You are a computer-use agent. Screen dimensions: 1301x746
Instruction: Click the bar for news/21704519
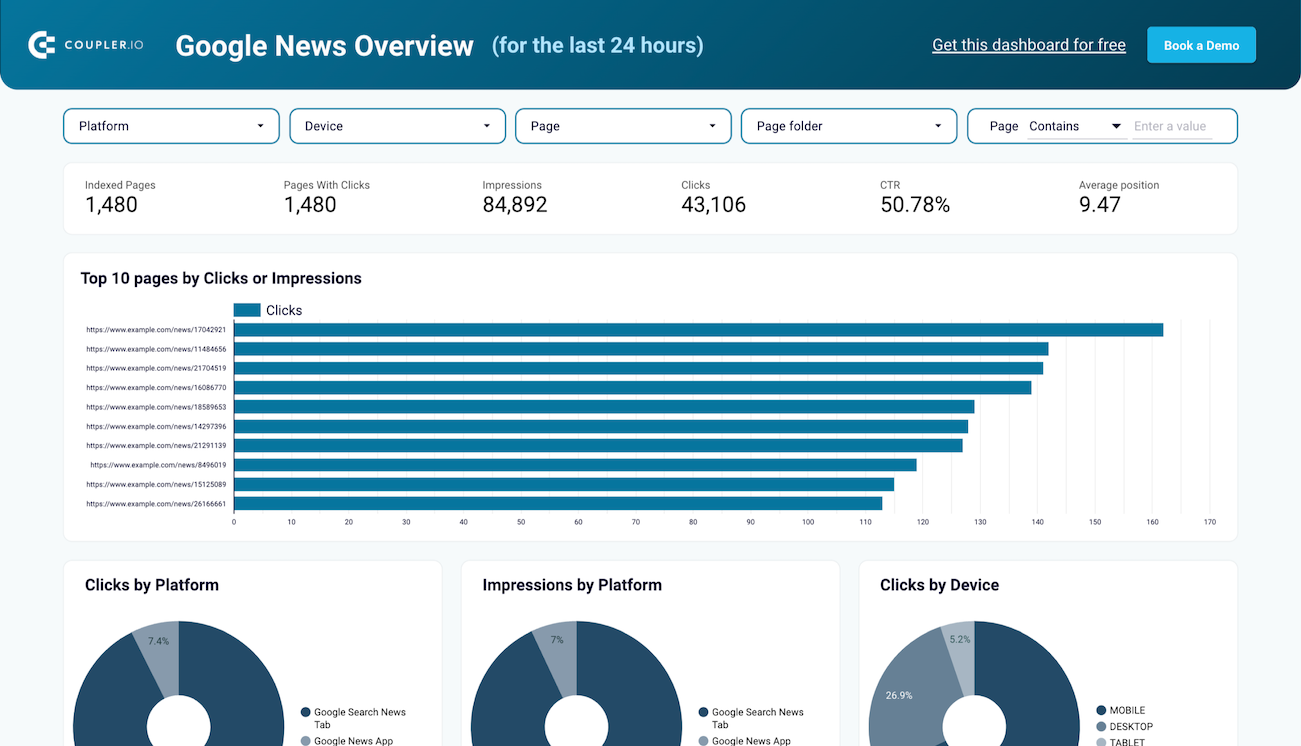click(638, 368)
